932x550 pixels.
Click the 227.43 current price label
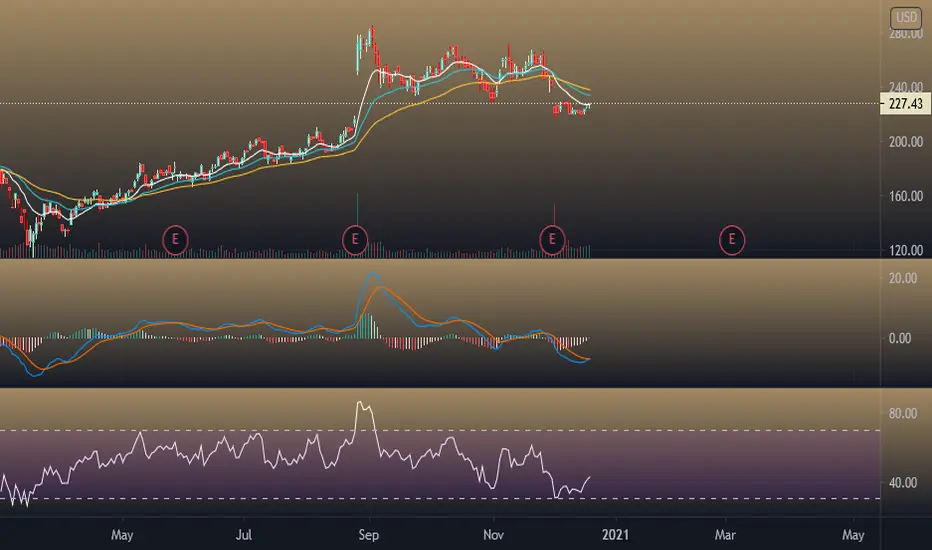tap(905, 104)
